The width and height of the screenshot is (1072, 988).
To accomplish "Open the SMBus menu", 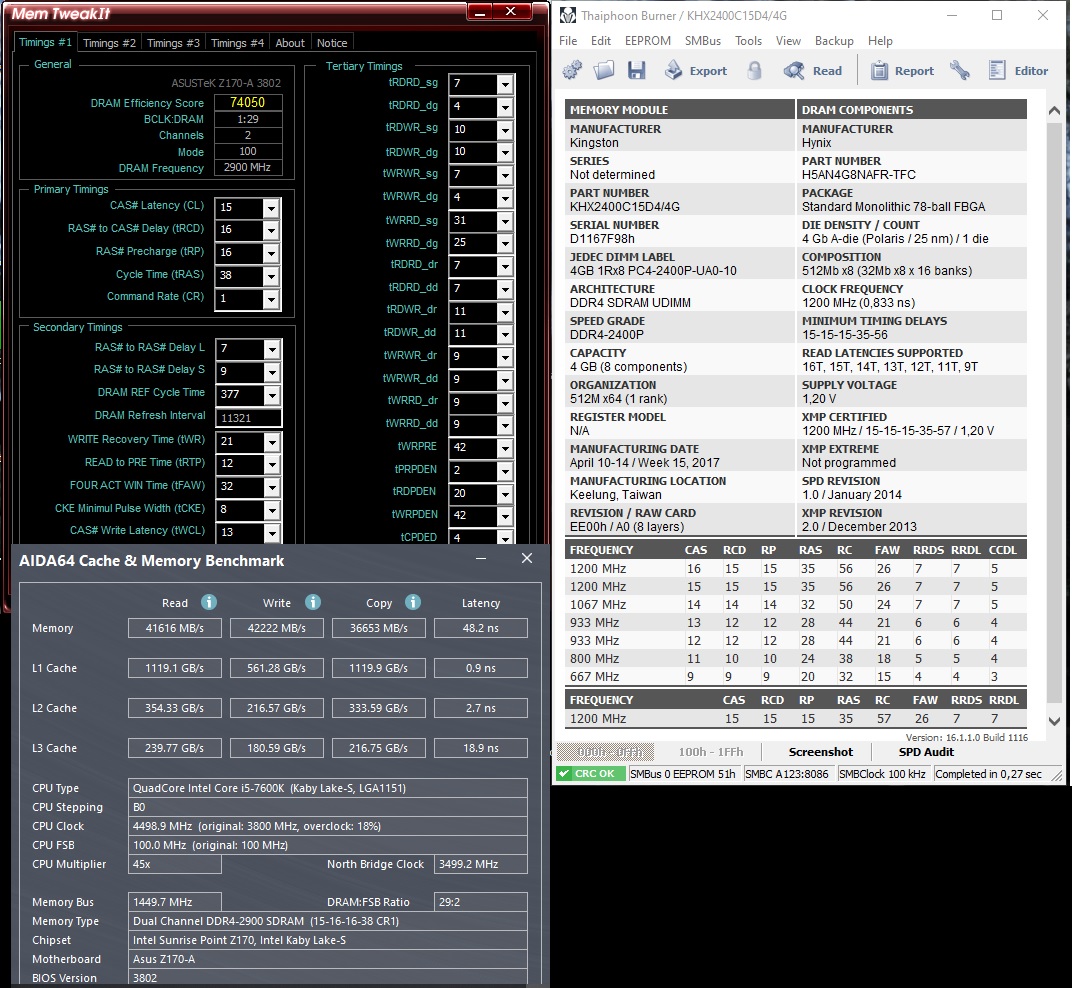I will coord(703,41).
